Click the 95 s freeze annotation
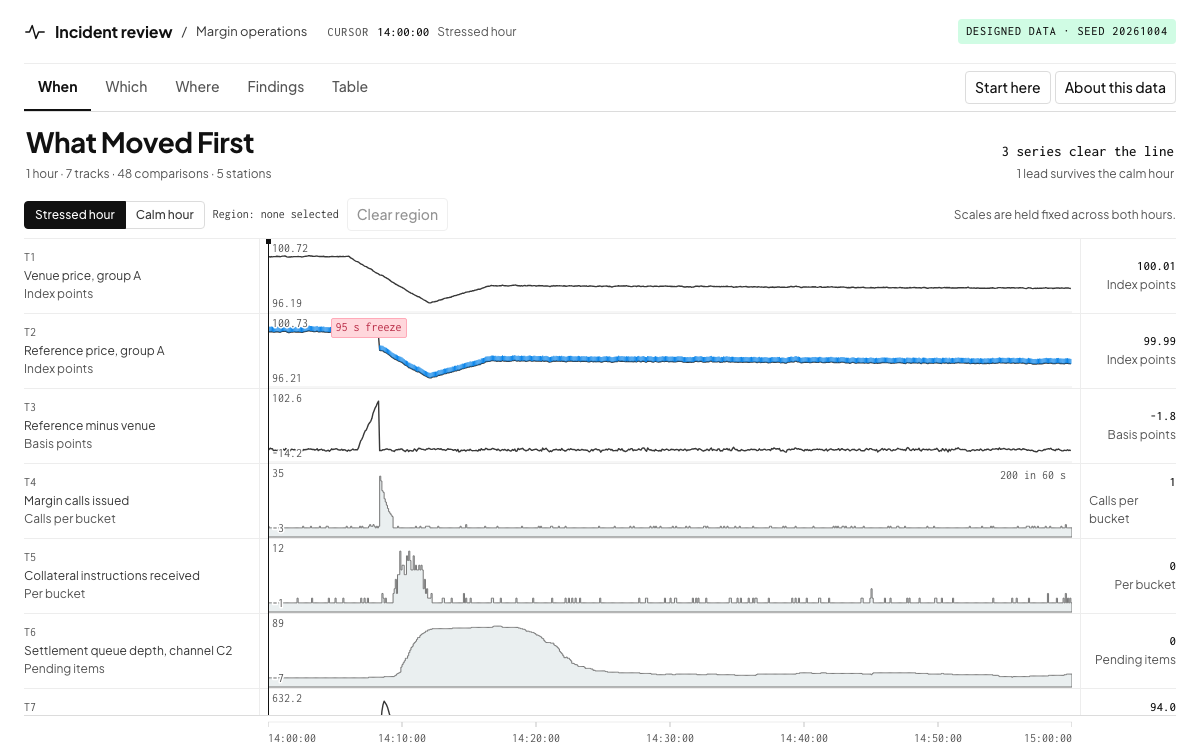This screenshot has width=1200, height=750. [x=369, y=327]
